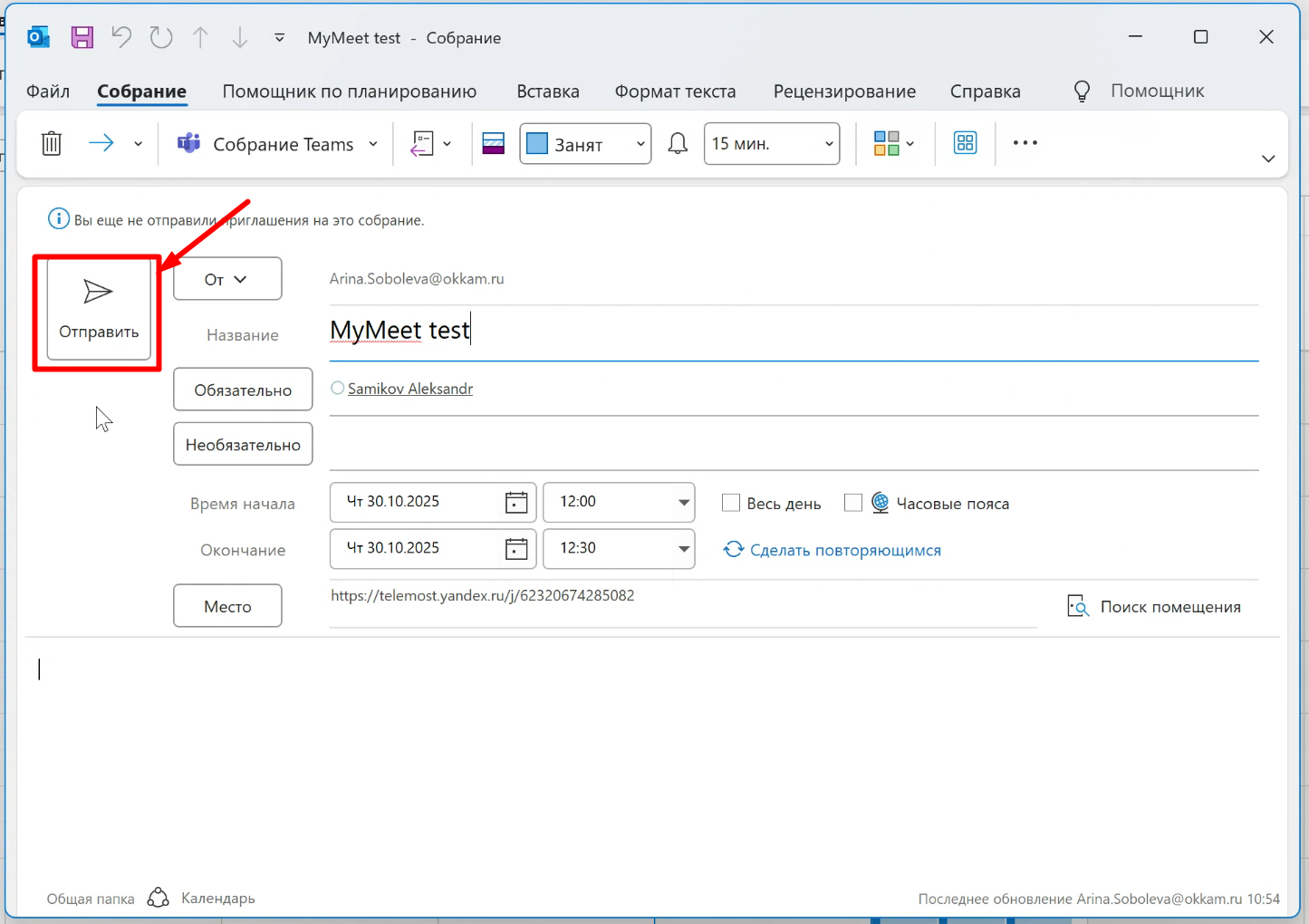Open the Файл menu
The width and height of the screenshot is (1309, 924).
click(48, 91)
